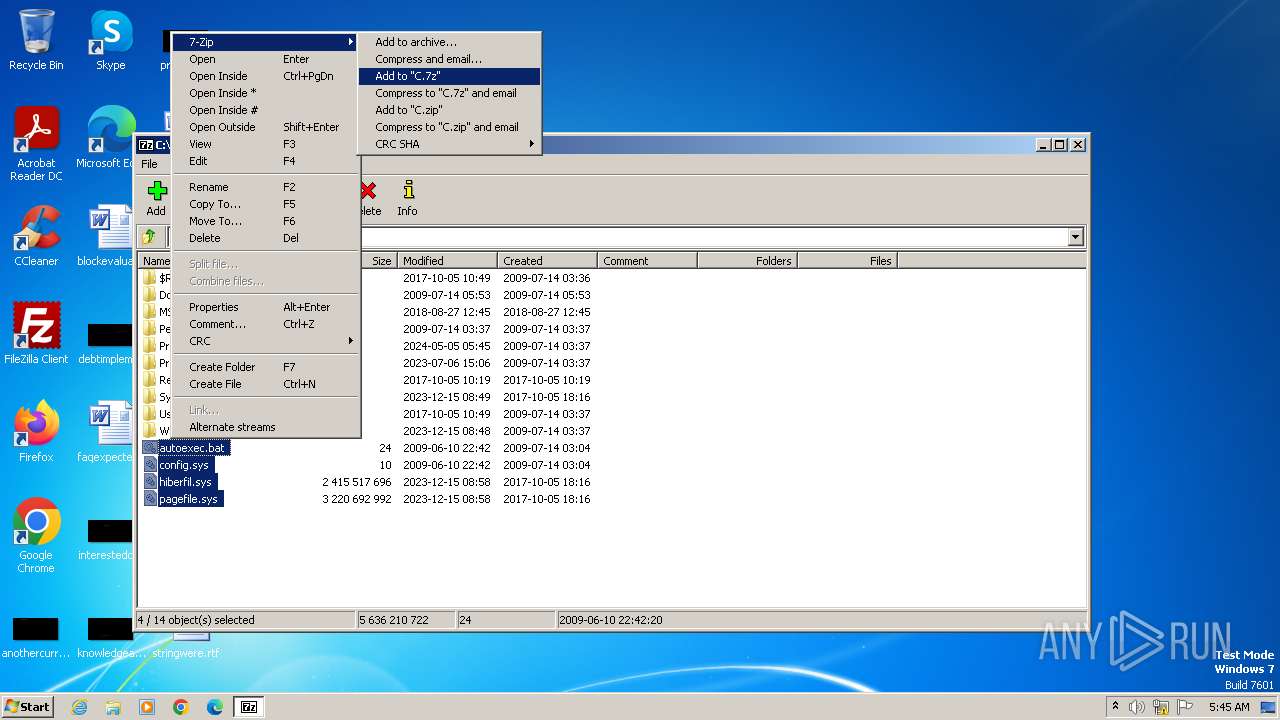
Task: Click Edge icon in taskbar
Action: [x=215, y=707]
